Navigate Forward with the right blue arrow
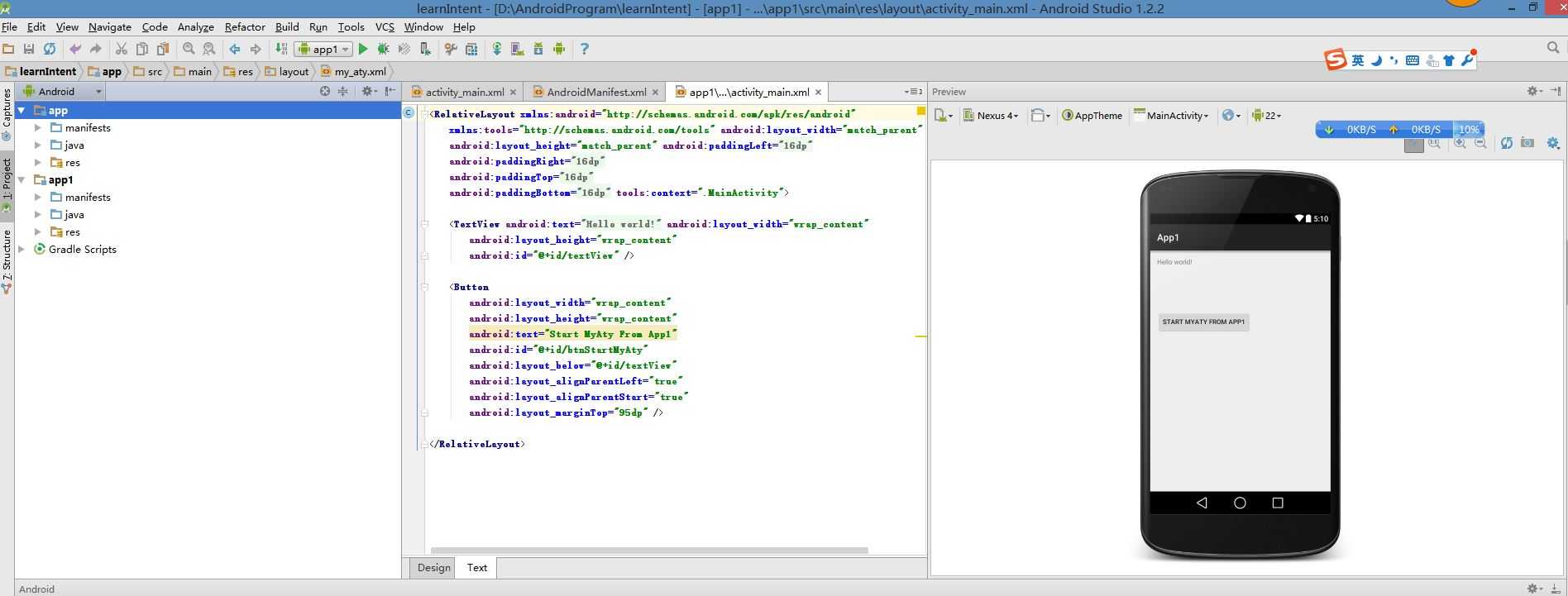 [256, 50]
